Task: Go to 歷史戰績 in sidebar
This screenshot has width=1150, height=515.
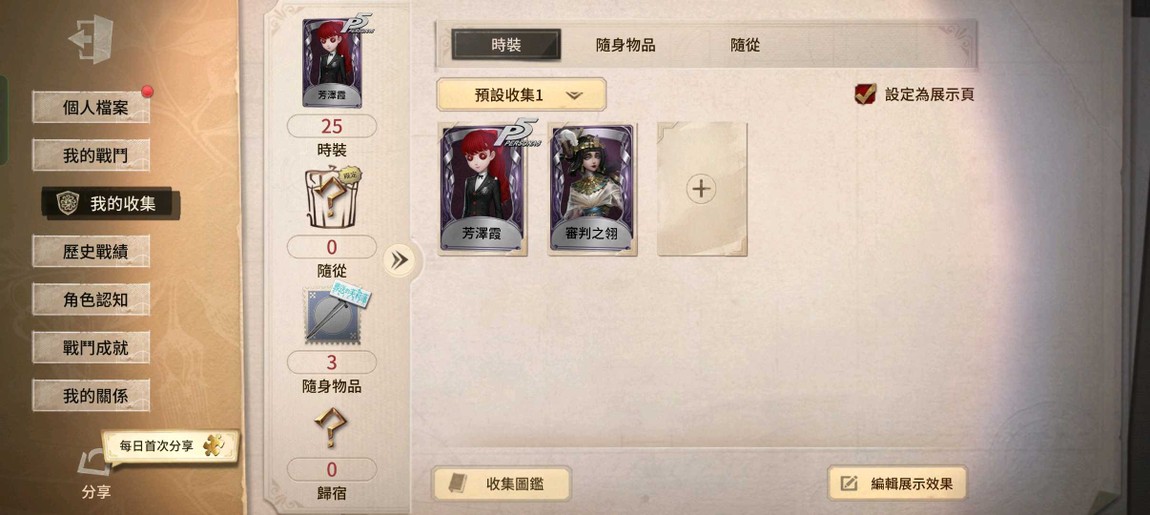Action: (92, 252)
